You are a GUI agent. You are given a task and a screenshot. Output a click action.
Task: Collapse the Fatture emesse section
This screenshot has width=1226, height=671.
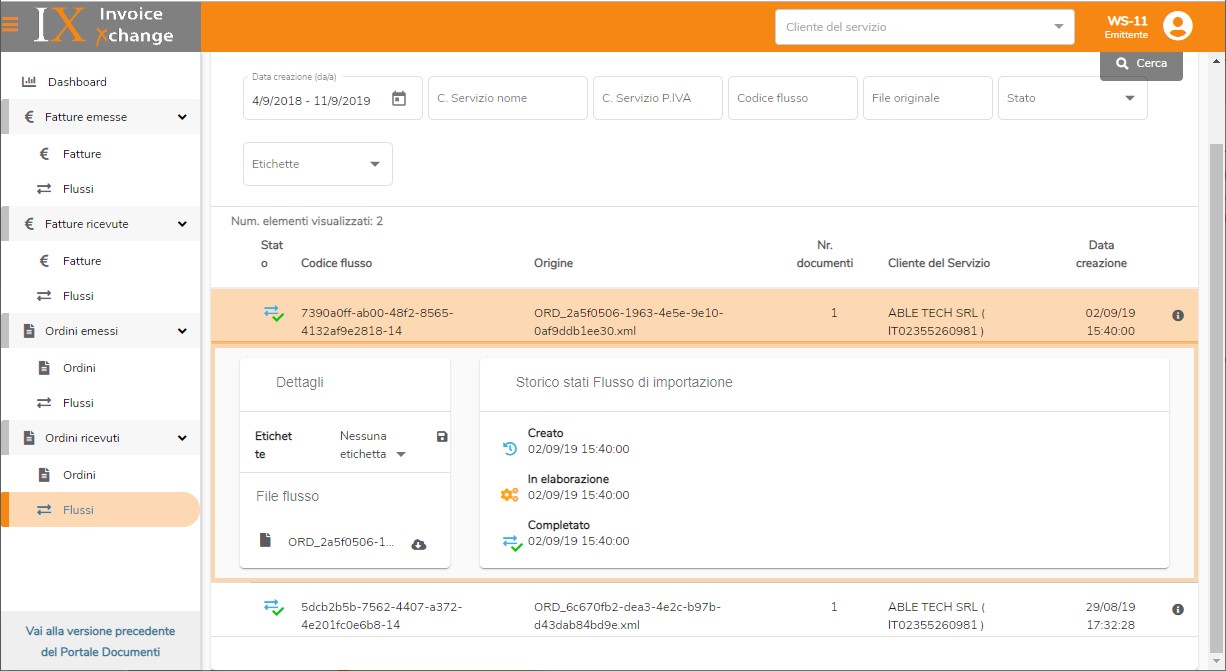pyautogui.click(x=182, y=117)
